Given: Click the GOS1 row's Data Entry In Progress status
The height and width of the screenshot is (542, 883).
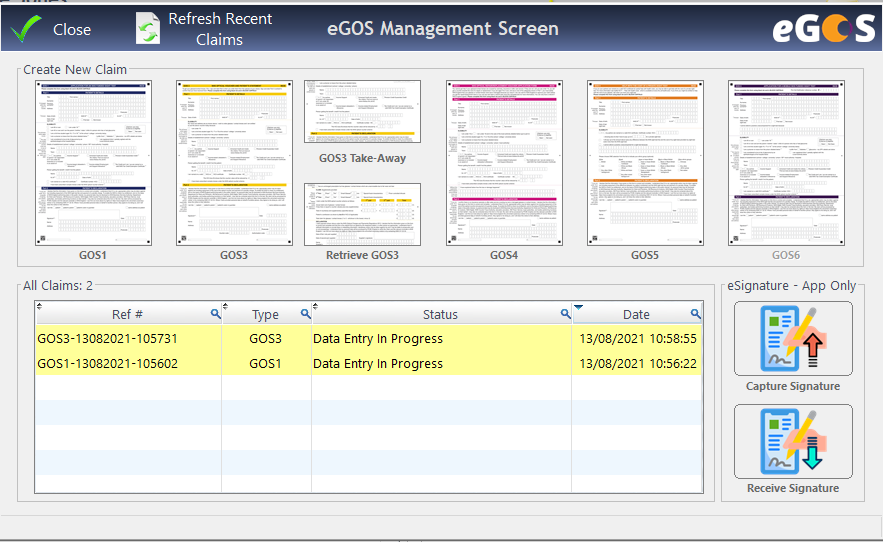Looking at the screenshot, I should (x=378, y=363).
